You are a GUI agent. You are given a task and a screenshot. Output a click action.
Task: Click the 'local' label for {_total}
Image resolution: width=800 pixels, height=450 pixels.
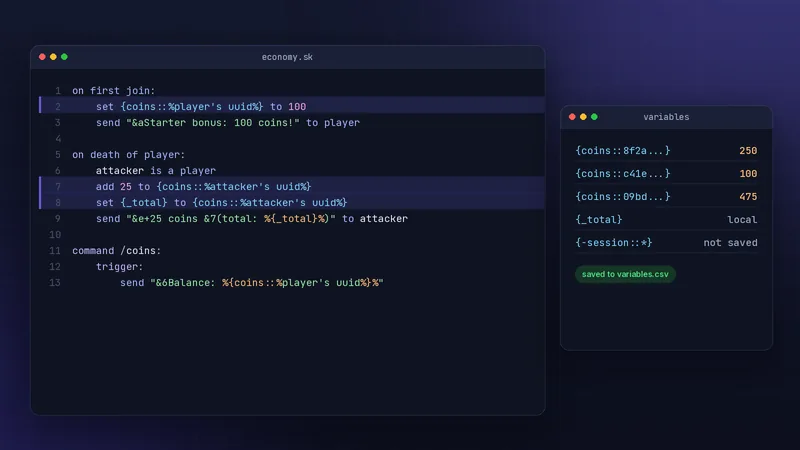pyautogui.click(x=742, y=219)
